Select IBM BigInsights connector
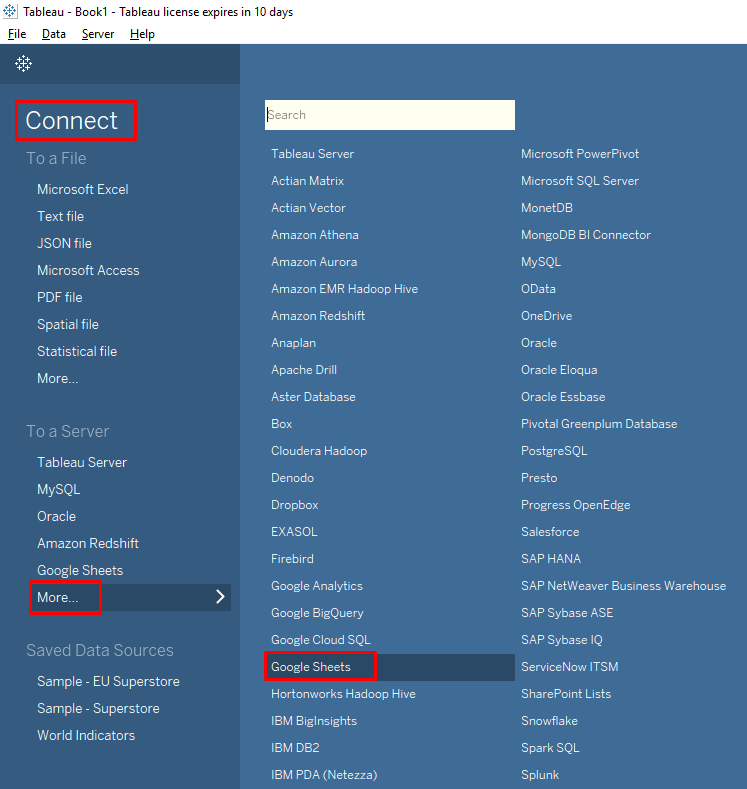 pos(314,721)
